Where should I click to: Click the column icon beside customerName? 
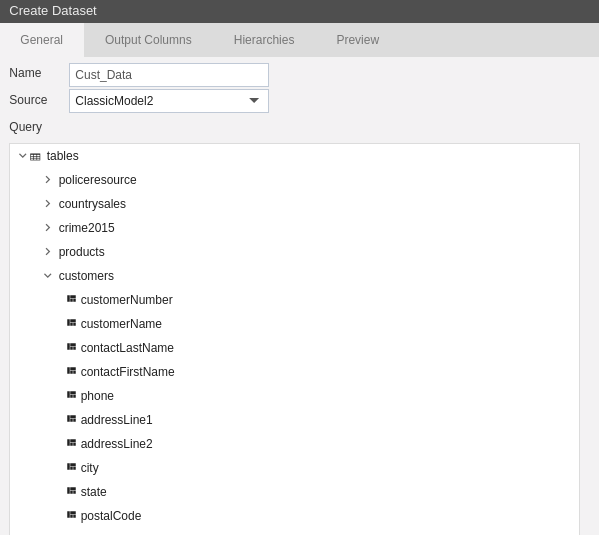tap(71, 323)
